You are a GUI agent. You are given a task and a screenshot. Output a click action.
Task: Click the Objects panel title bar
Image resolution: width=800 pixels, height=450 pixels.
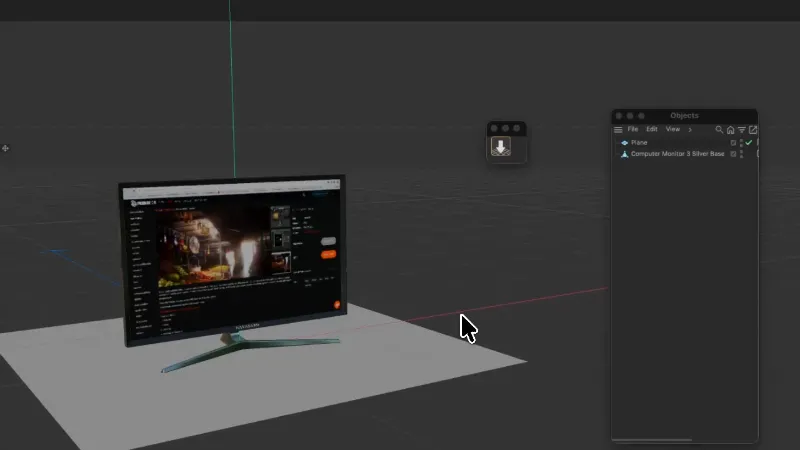[684, 116]
